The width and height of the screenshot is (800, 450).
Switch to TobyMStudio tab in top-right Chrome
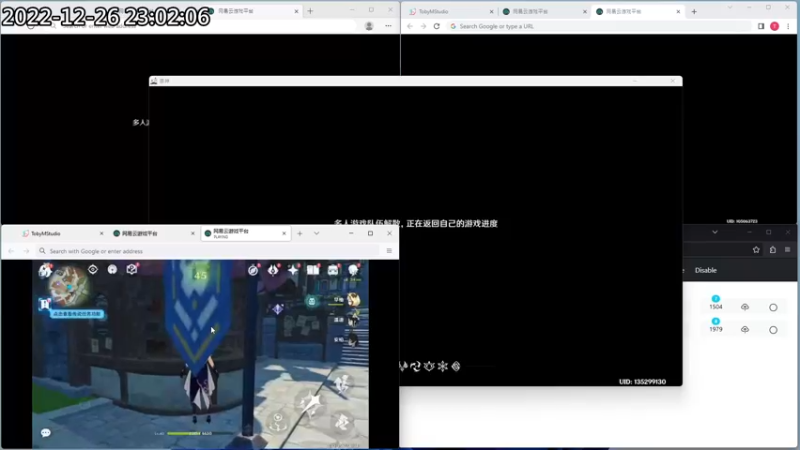pos(451,11)
